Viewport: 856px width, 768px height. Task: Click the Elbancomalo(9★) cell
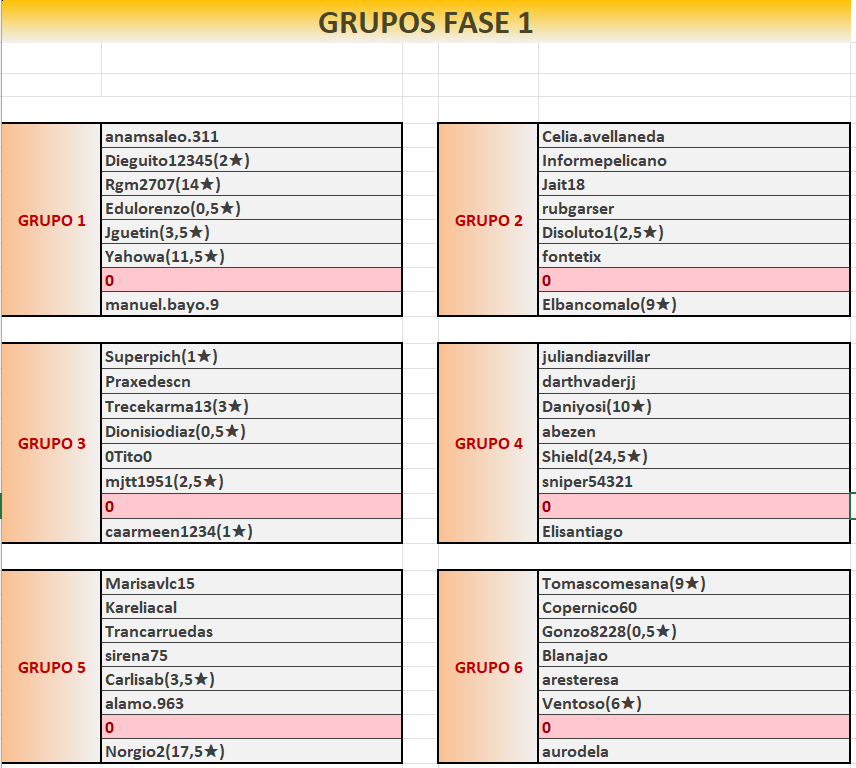click(x=694, y=304)
